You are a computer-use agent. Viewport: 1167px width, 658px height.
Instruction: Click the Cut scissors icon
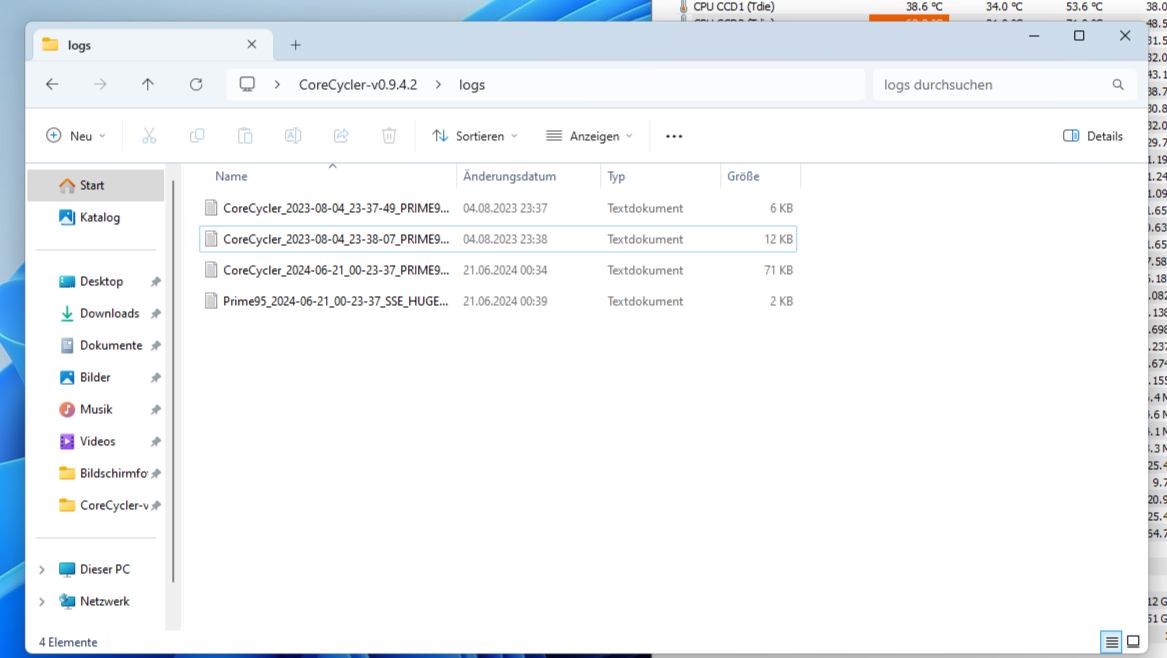pos(149,136)
